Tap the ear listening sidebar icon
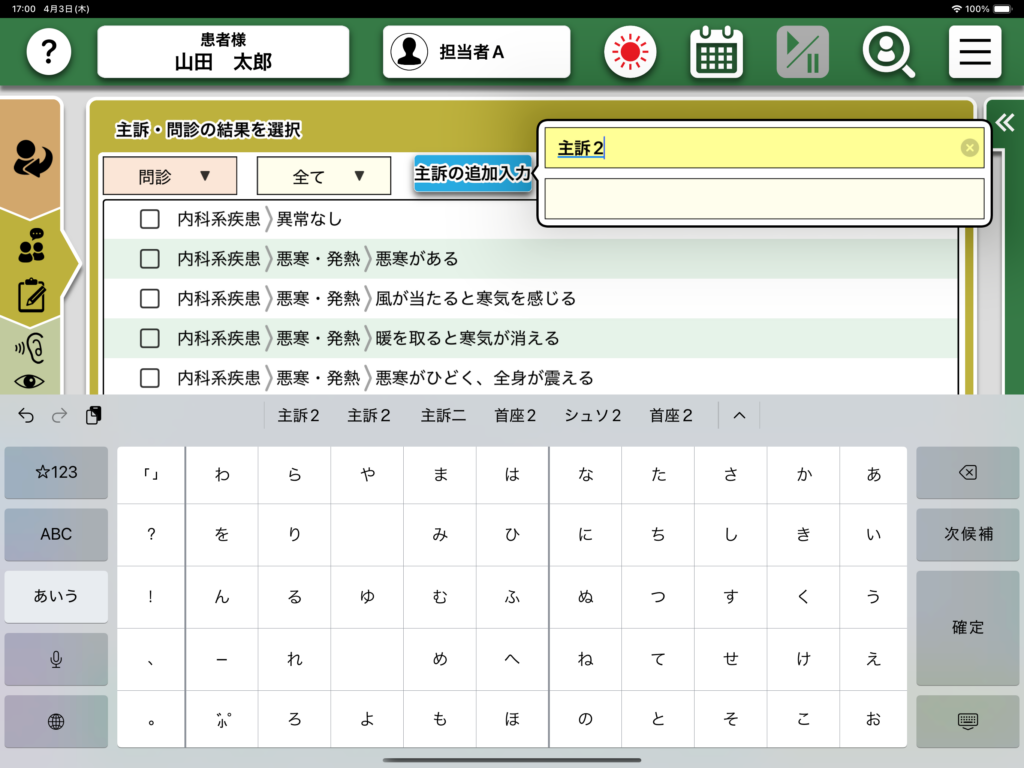The height and width of the screenshot is (768, 1024). pyautogui.click(x=30, y=347)
